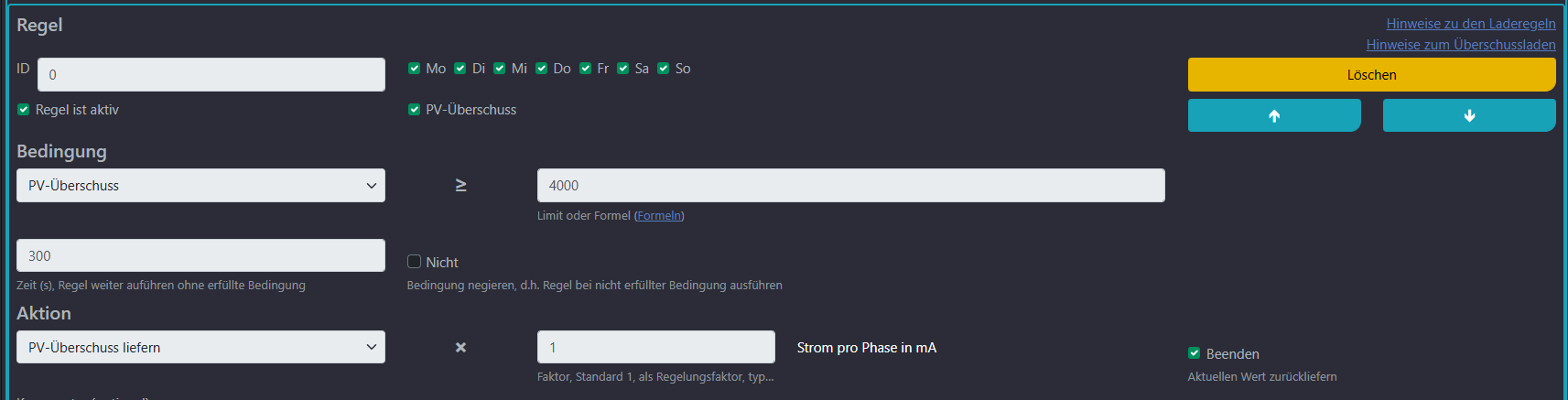This screenshot has width=1568, height=400.
Task: Disable the Fr weekday checkbox
Action: 586,69
